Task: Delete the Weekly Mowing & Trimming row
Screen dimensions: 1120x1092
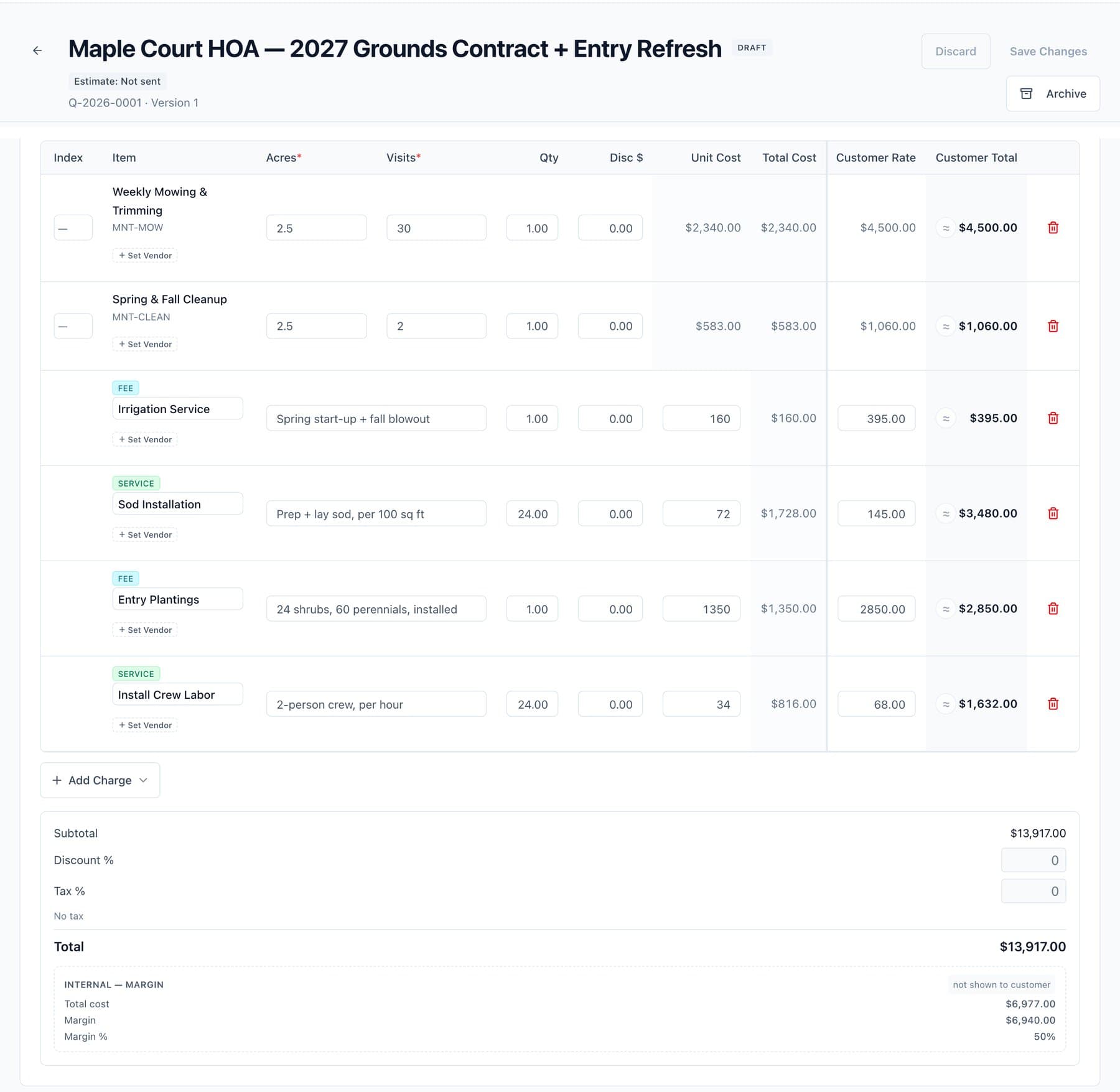Action: (x=1053, y=228)
